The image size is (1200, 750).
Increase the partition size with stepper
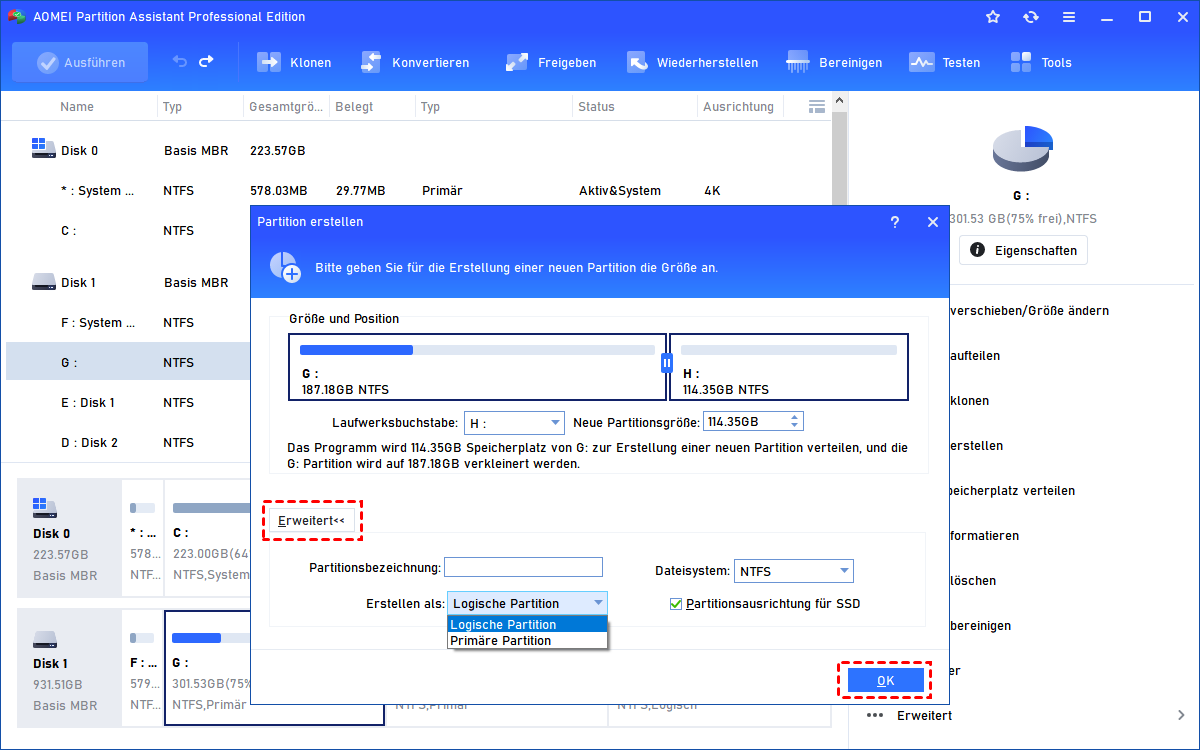coord(795,417)
